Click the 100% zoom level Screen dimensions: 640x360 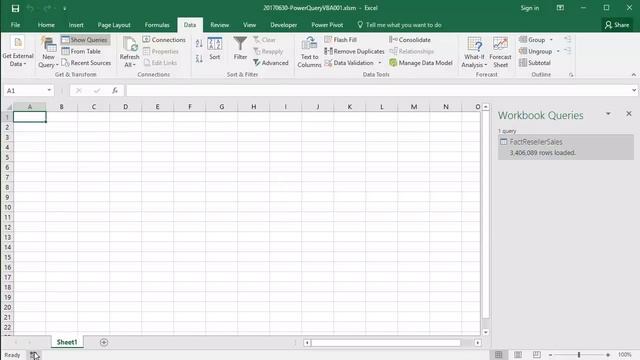pyautogui.click(x=624, y=355)
